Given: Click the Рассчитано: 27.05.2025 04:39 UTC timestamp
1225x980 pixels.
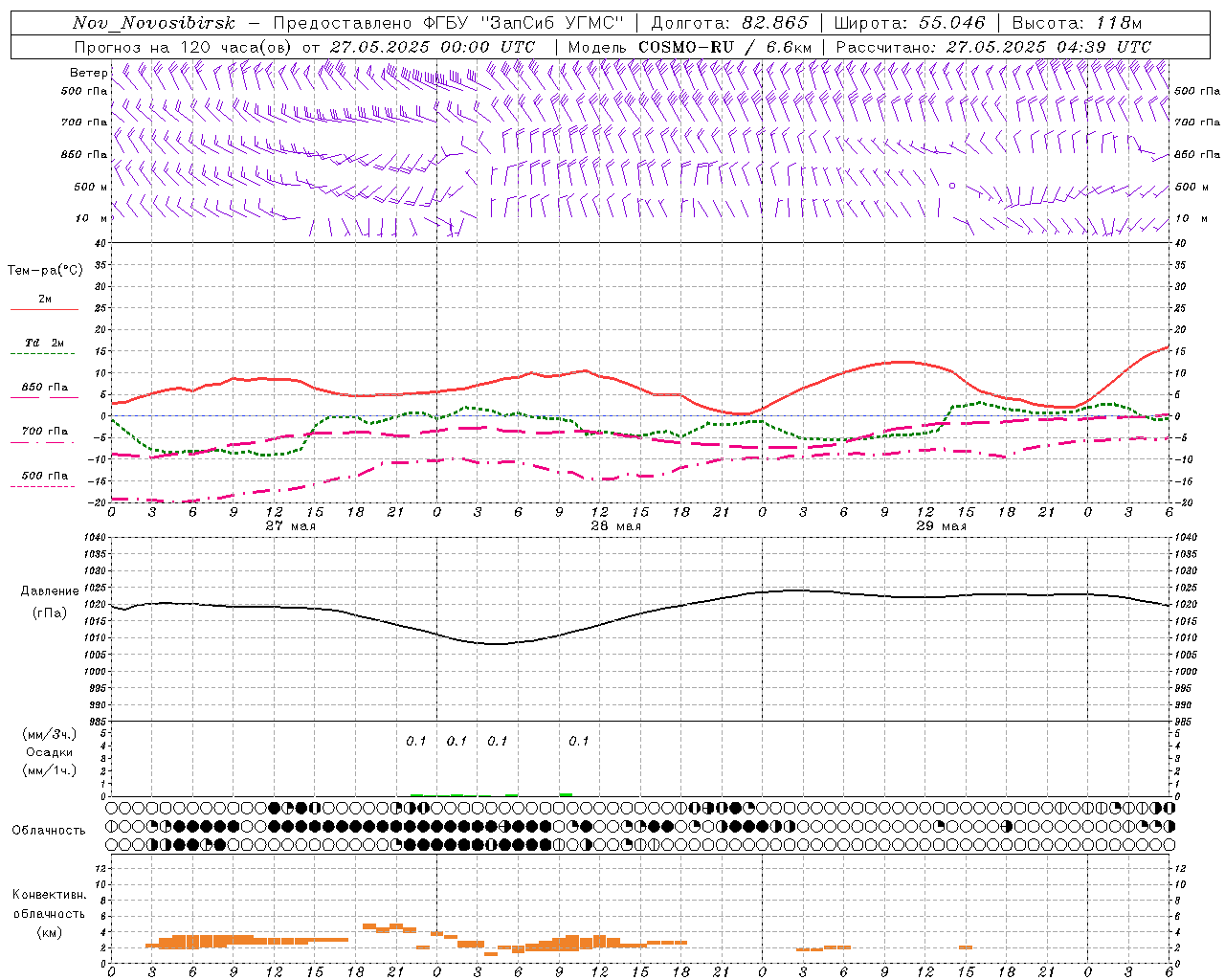Looking at the screenshot, I should click(993, 47).
